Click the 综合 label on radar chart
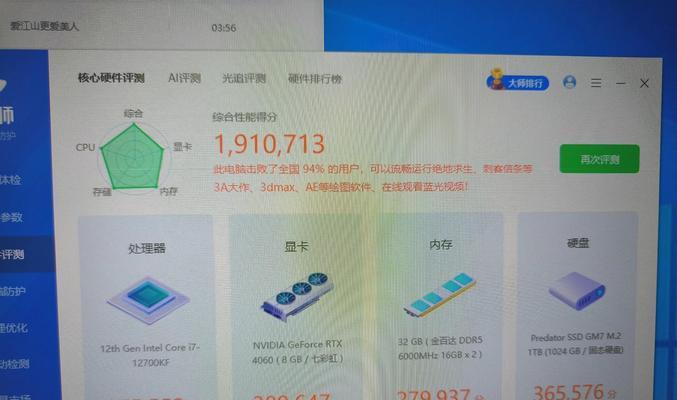This screenshot has width=677, height=400. point(133,113)
